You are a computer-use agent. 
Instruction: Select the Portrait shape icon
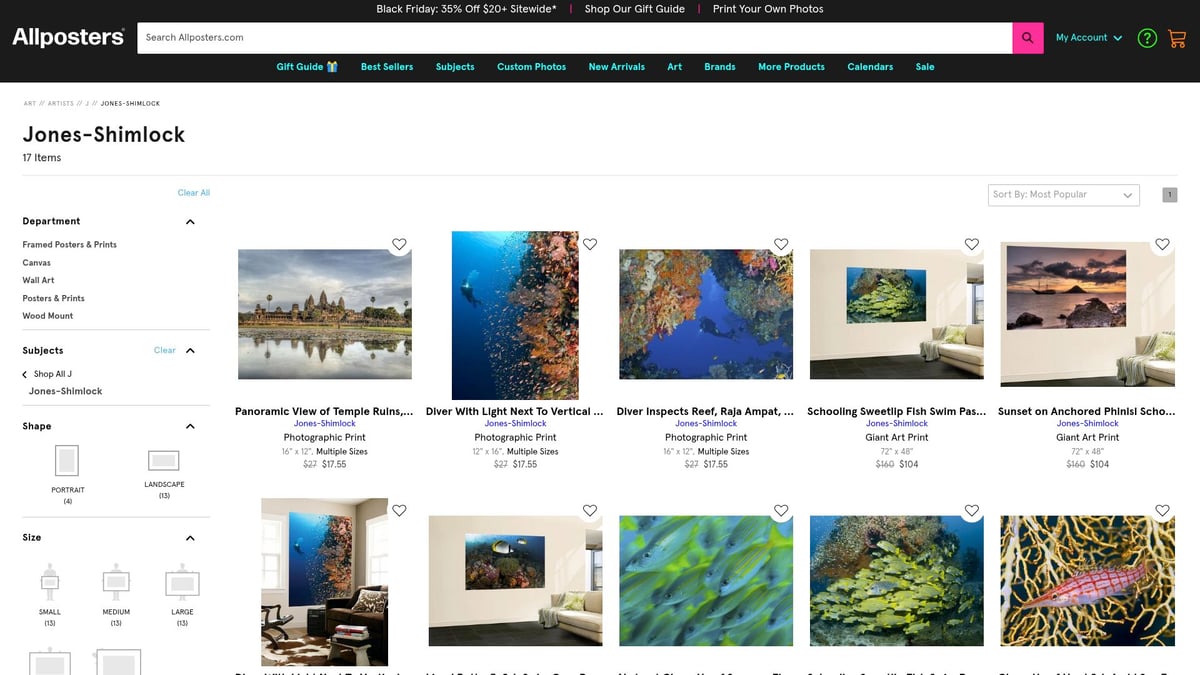67,461
